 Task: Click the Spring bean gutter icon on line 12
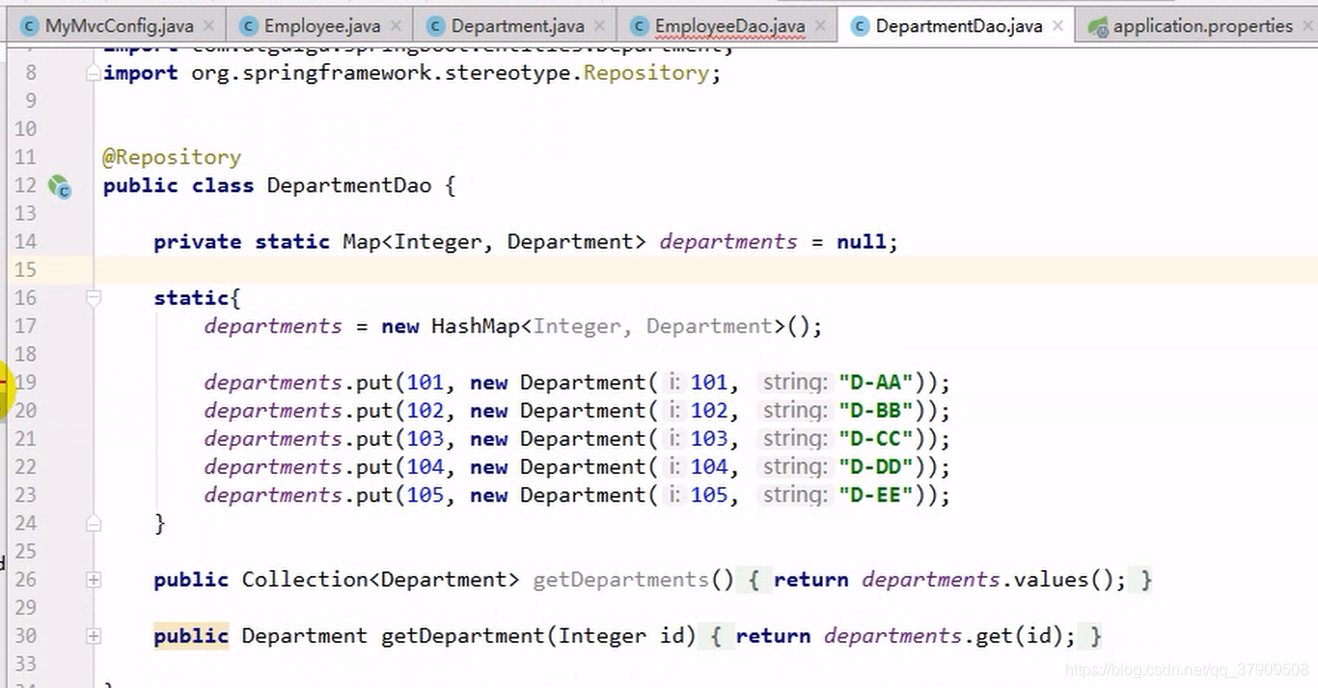60,186
